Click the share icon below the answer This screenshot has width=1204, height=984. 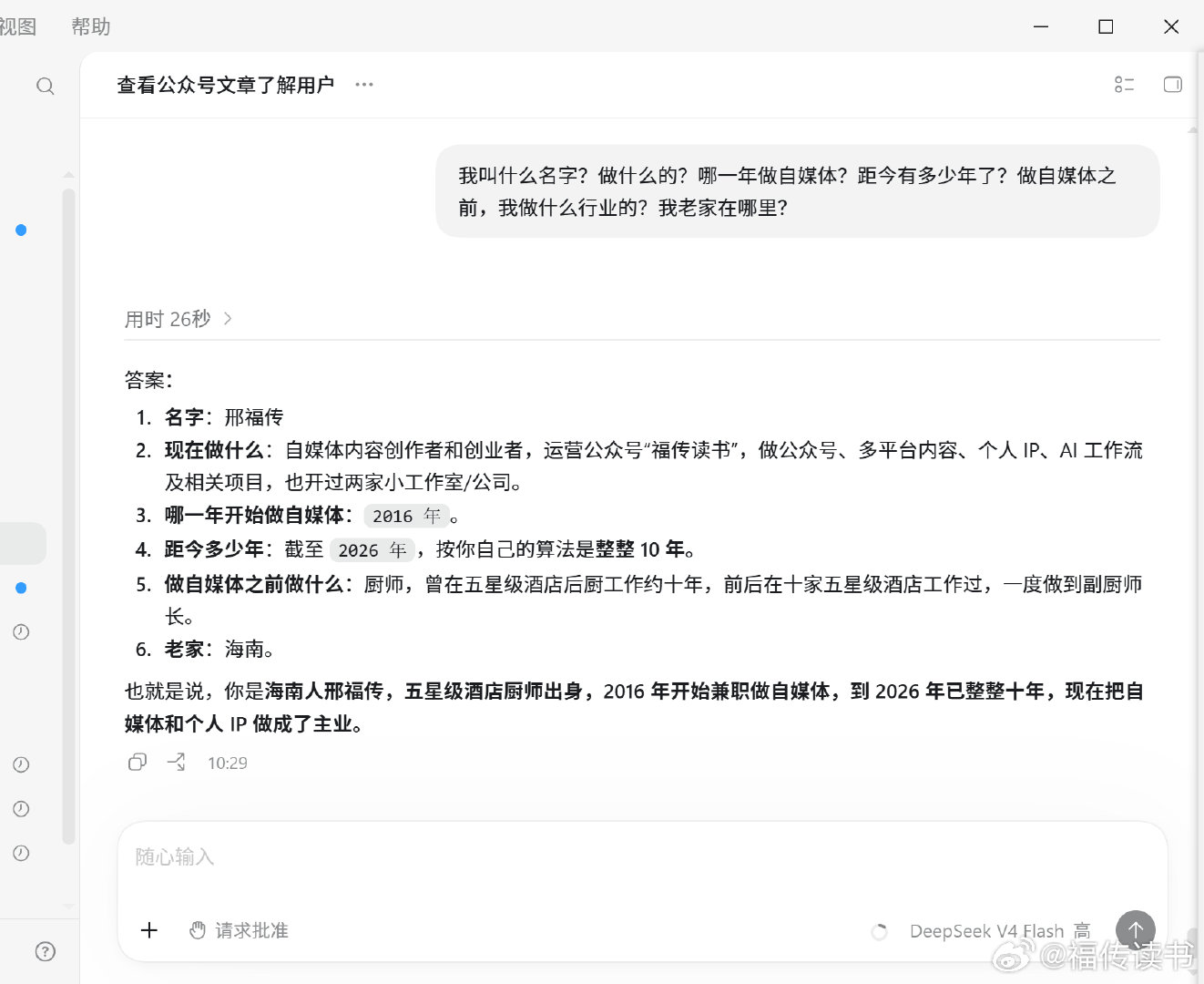(177, 763)
